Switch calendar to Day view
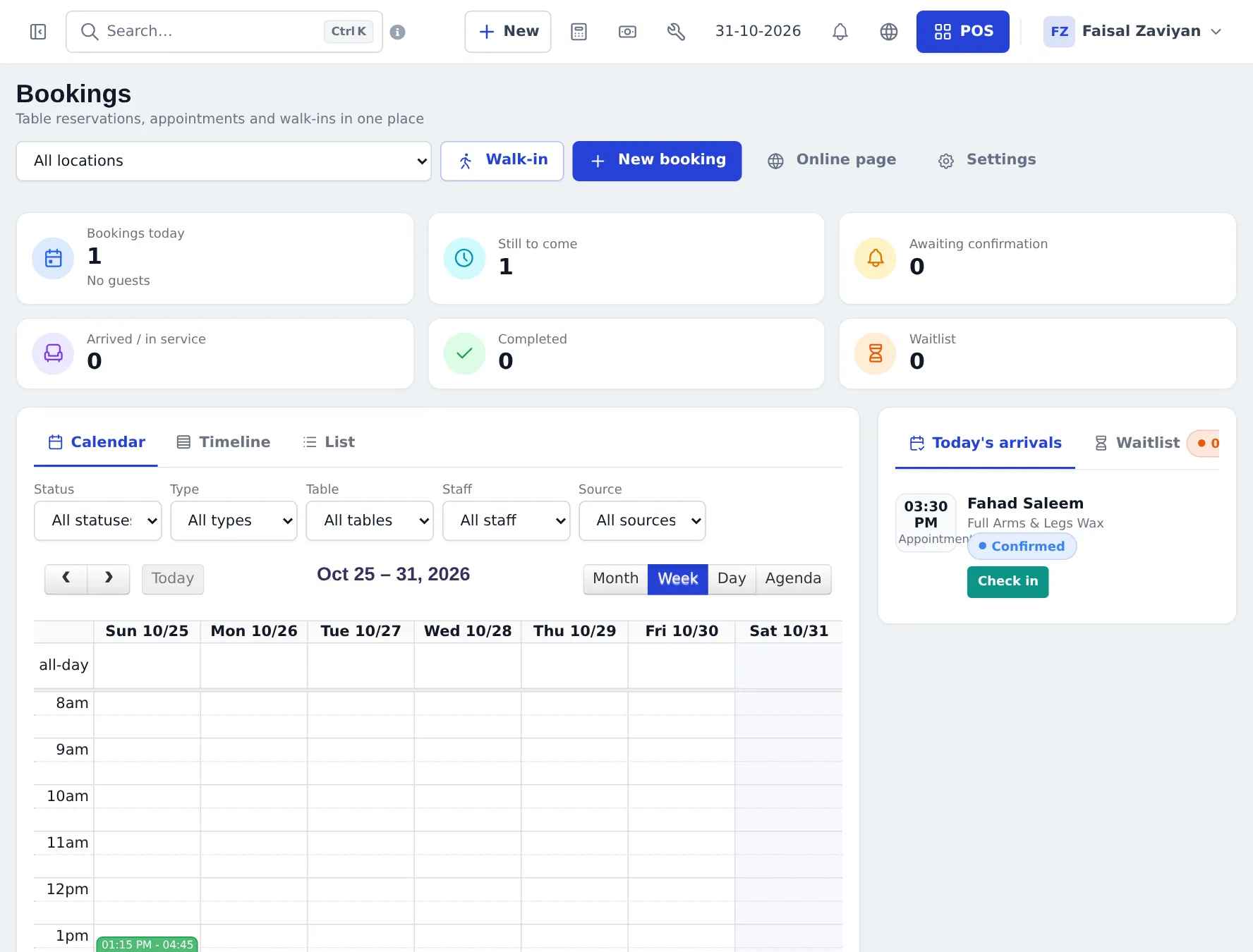 732,579
